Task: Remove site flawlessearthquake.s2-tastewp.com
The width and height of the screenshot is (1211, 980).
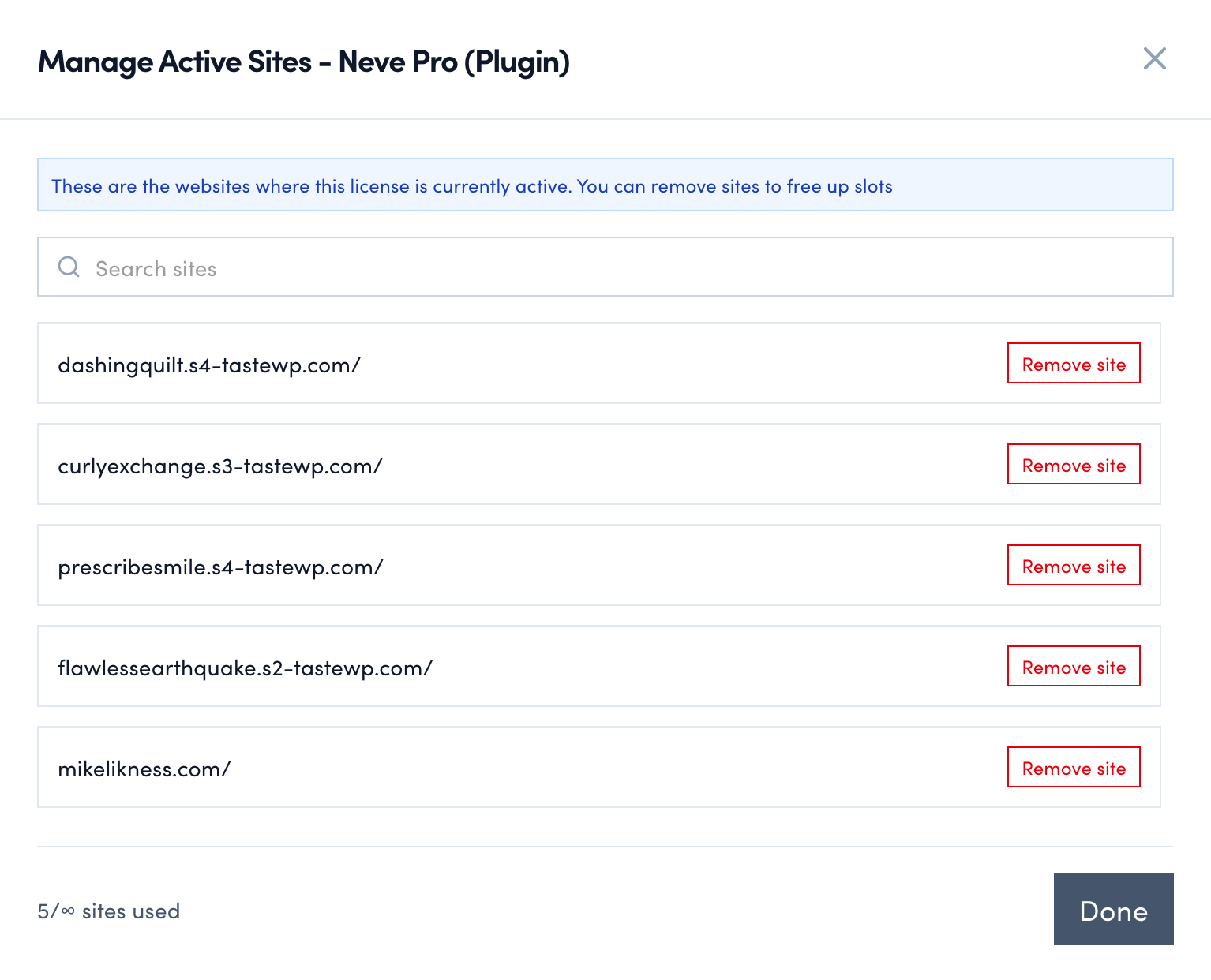Action: click(1074, 666)
